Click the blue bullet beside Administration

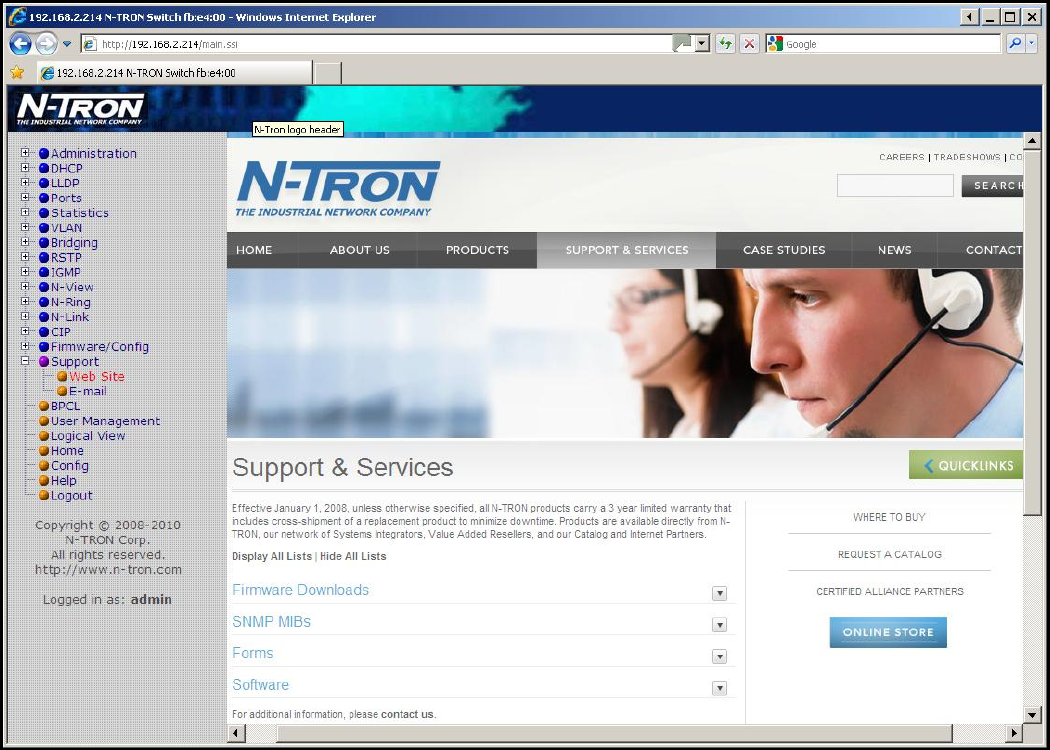44,154
